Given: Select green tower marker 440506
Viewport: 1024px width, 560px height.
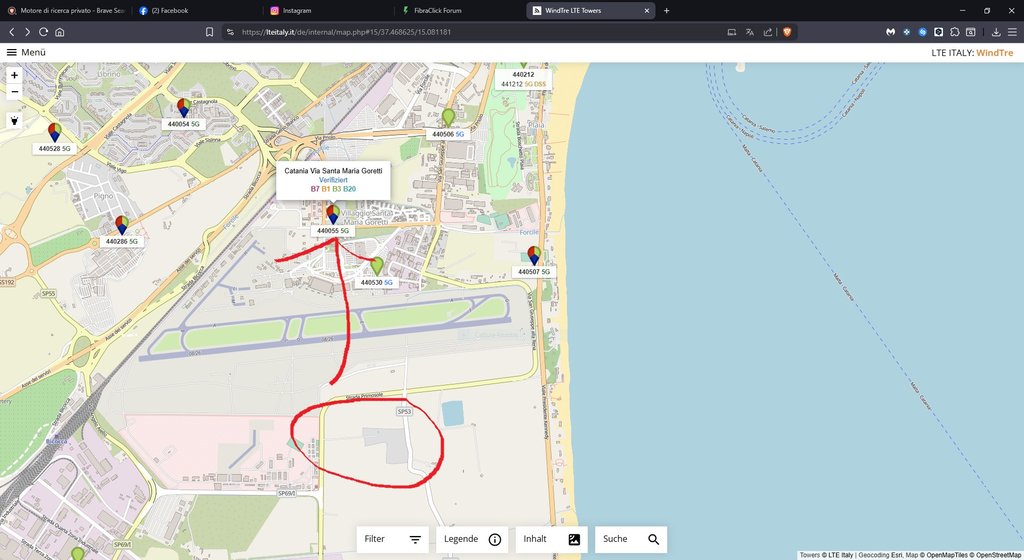Looking at the screenshot, I should pyautogui.click(x=448, y=117).
